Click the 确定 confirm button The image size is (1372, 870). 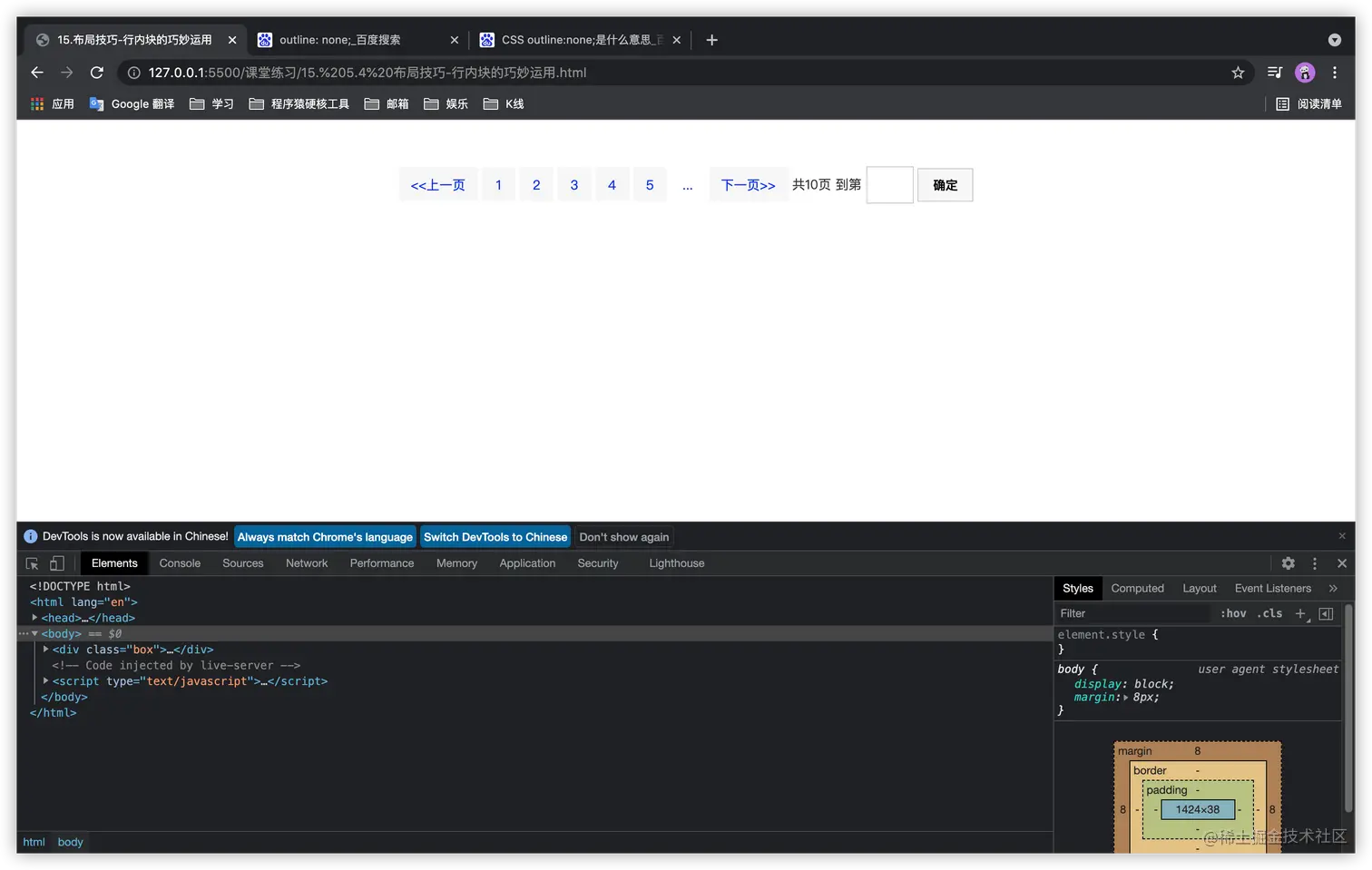coord(946,185)
